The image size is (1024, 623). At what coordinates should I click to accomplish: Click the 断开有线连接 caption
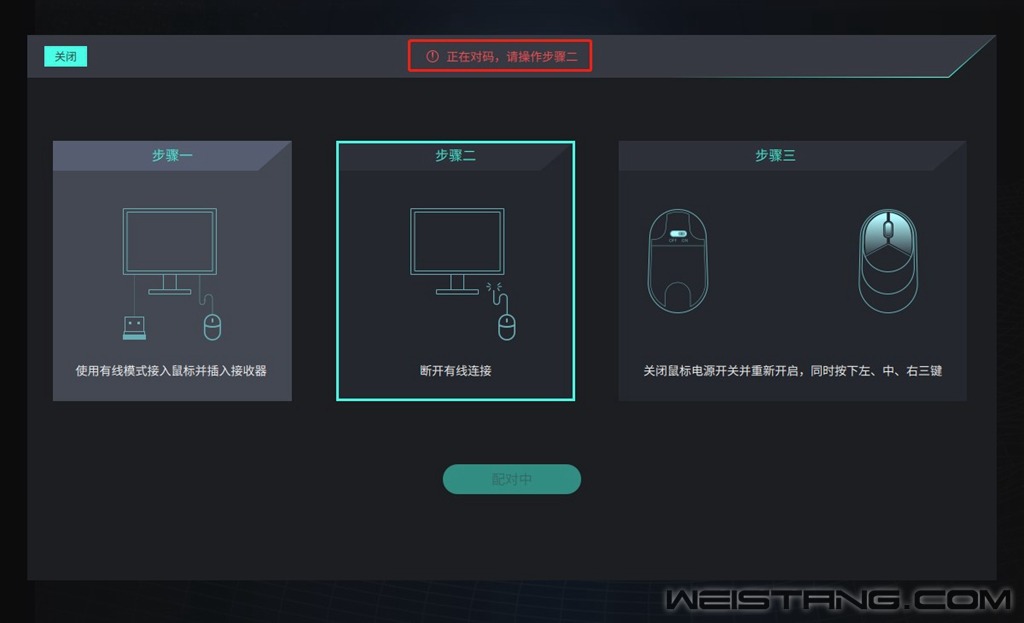tap(455, 370)
